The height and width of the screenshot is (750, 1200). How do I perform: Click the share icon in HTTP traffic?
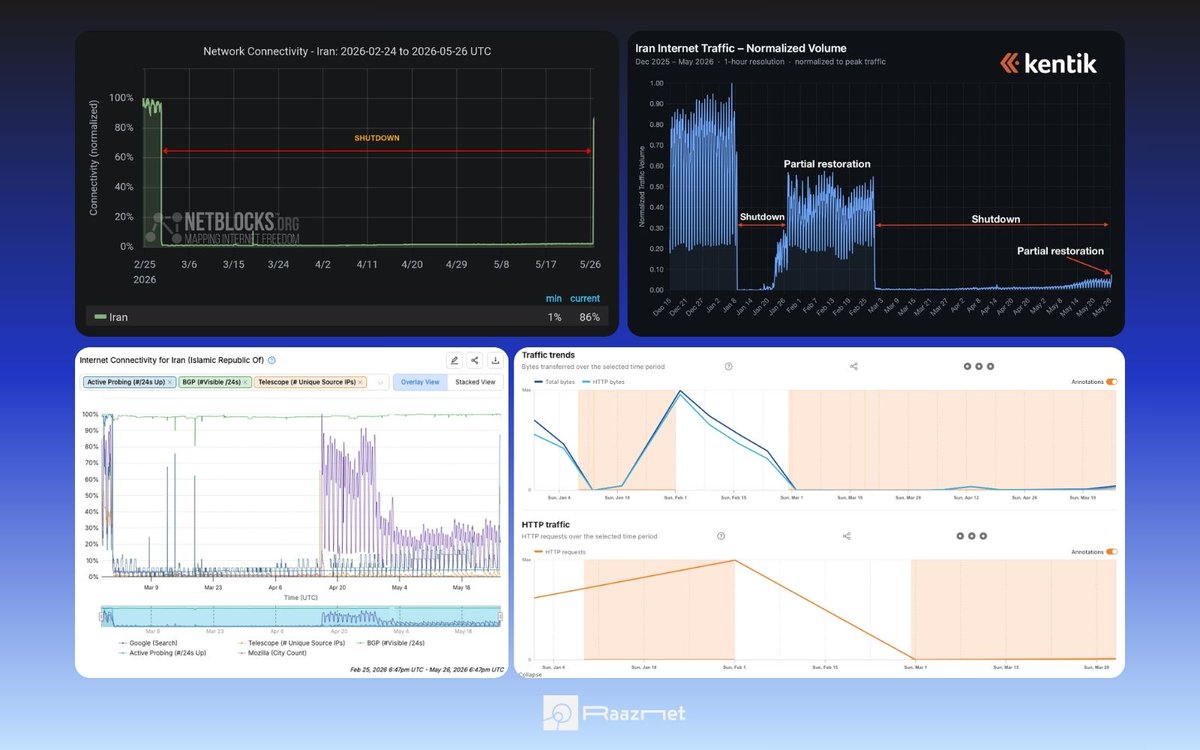[x=847, y=536]
